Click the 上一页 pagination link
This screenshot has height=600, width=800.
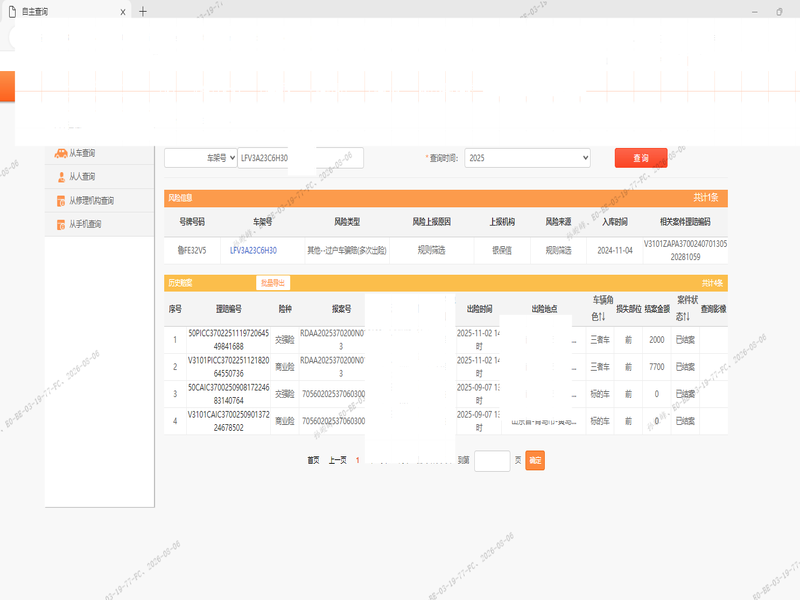point(338,460)
